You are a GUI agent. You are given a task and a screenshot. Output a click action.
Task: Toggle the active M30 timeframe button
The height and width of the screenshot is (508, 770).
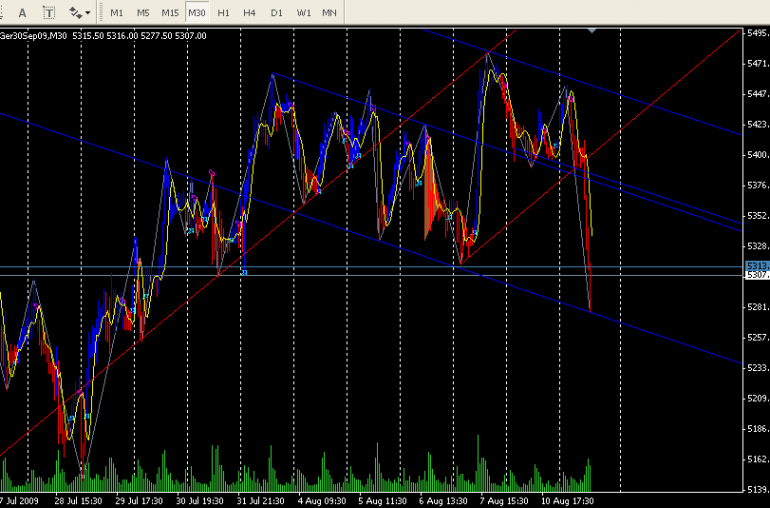pos(197,13)
